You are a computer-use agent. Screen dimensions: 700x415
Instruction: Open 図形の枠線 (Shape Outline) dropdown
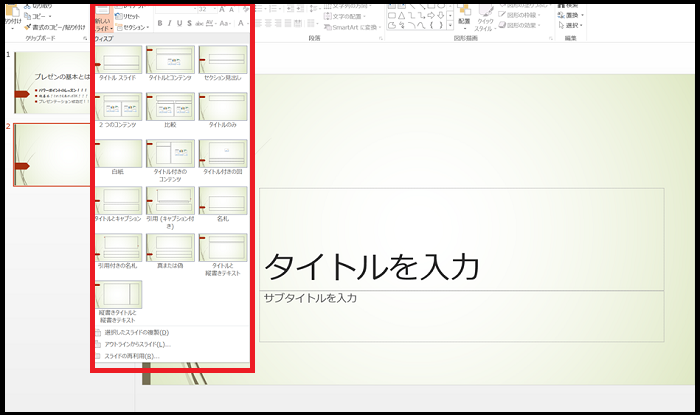coord(520,15)
